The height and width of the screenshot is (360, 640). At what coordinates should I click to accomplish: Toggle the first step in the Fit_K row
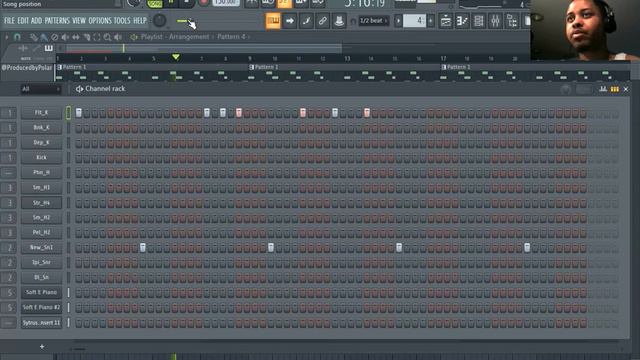click(79, 113)
